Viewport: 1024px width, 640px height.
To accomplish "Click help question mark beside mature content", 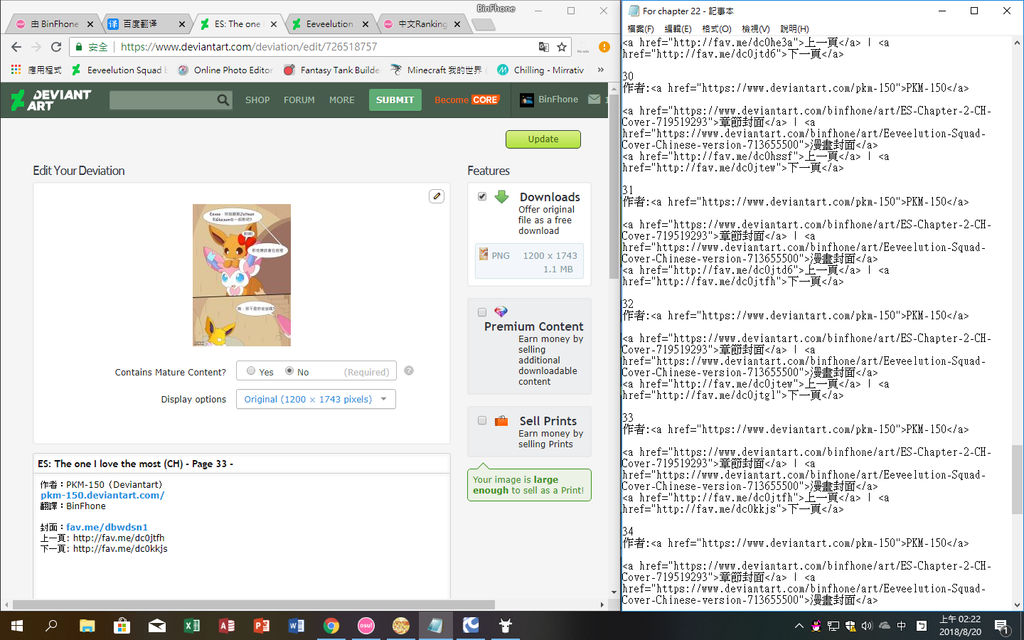I will (409, 371).
